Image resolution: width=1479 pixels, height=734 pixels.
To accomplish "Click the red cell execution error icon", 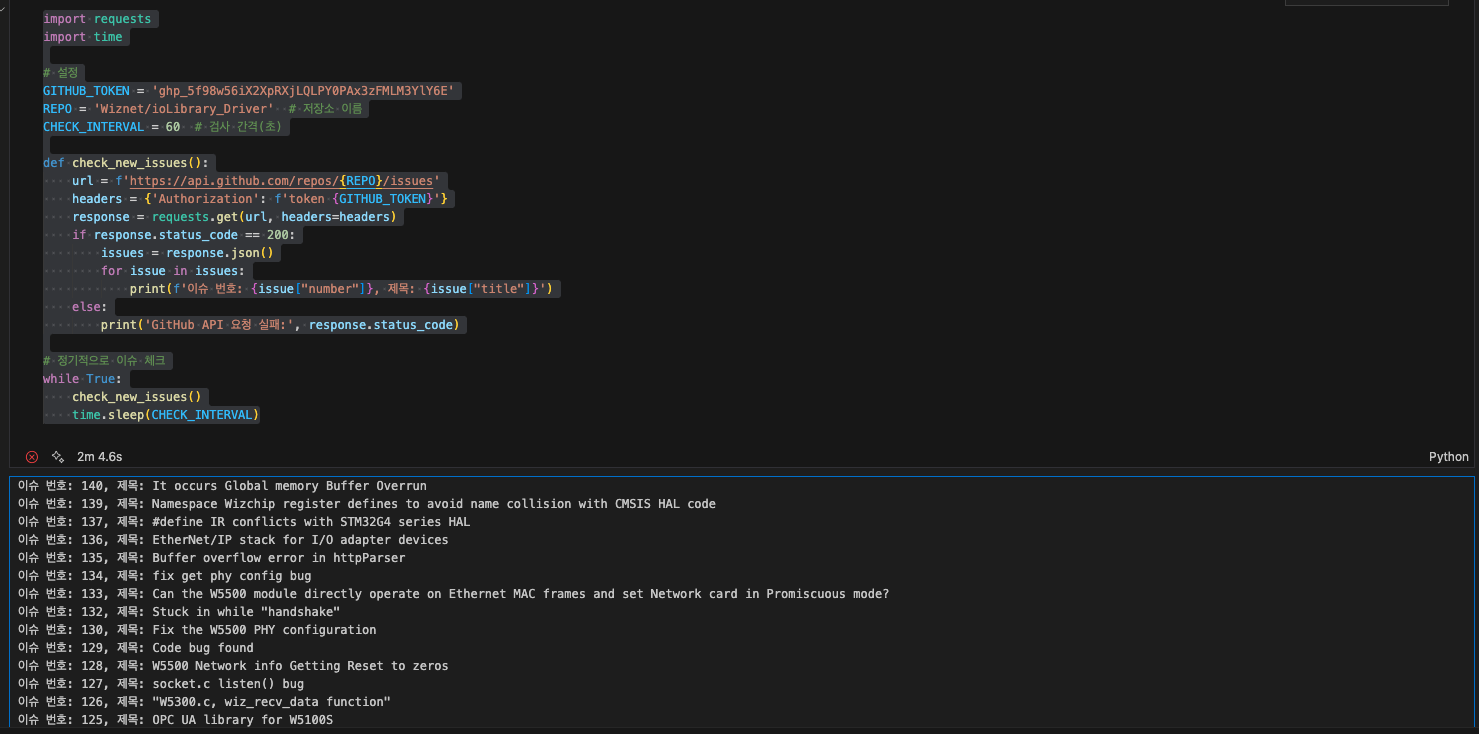I will 32,456.
